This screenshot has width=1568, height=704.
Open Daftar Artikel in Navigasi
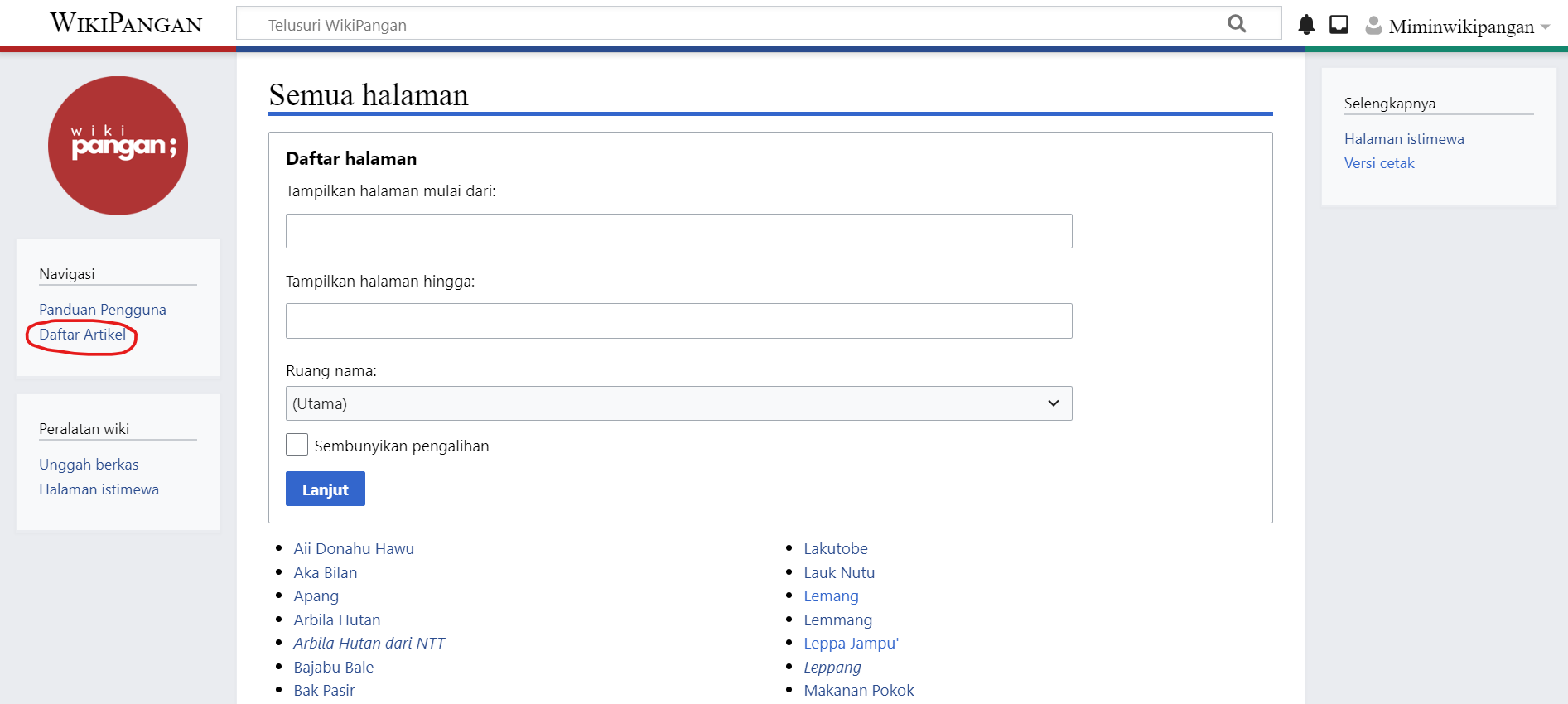(x=82, y=335)
